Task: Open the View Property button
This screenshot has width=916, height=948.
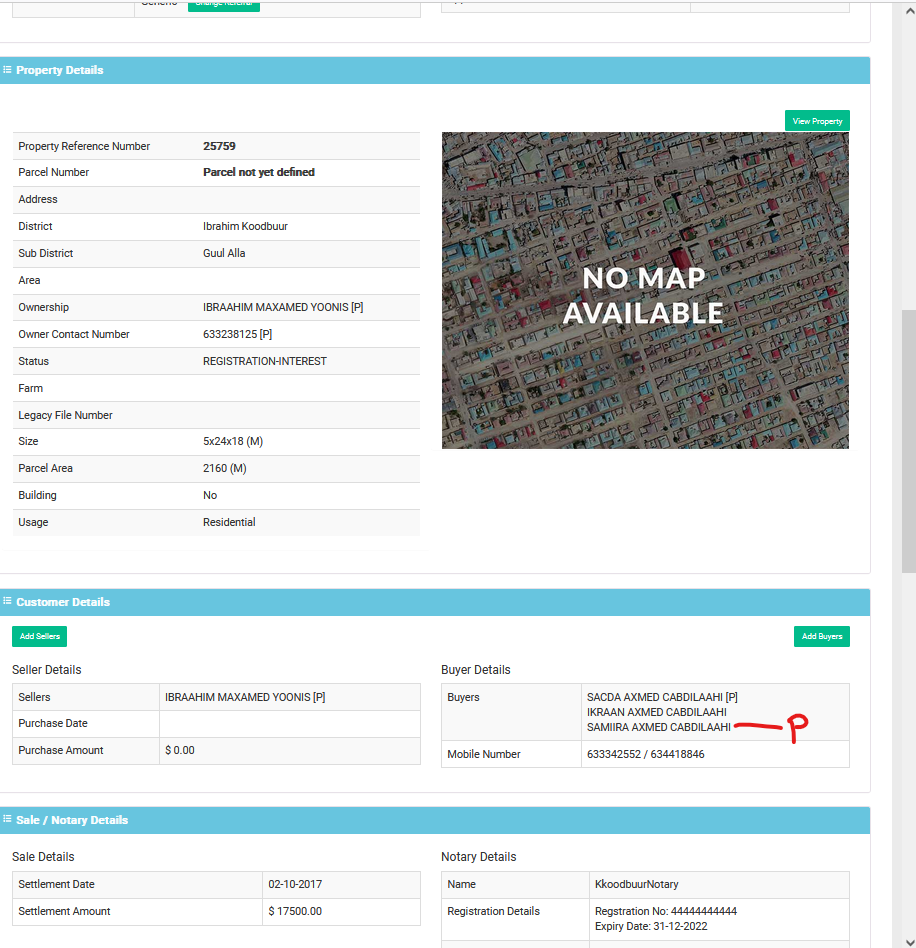Action: [817, 121]
